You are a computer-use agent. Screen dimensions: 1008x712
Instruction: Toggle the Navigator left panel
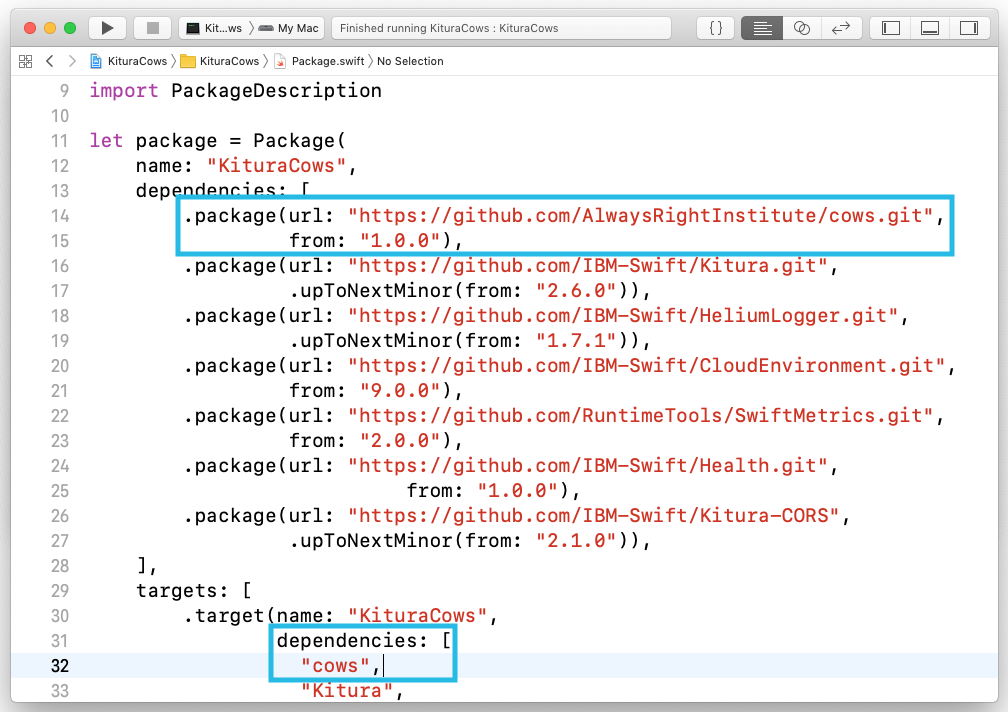click(890, 28)
